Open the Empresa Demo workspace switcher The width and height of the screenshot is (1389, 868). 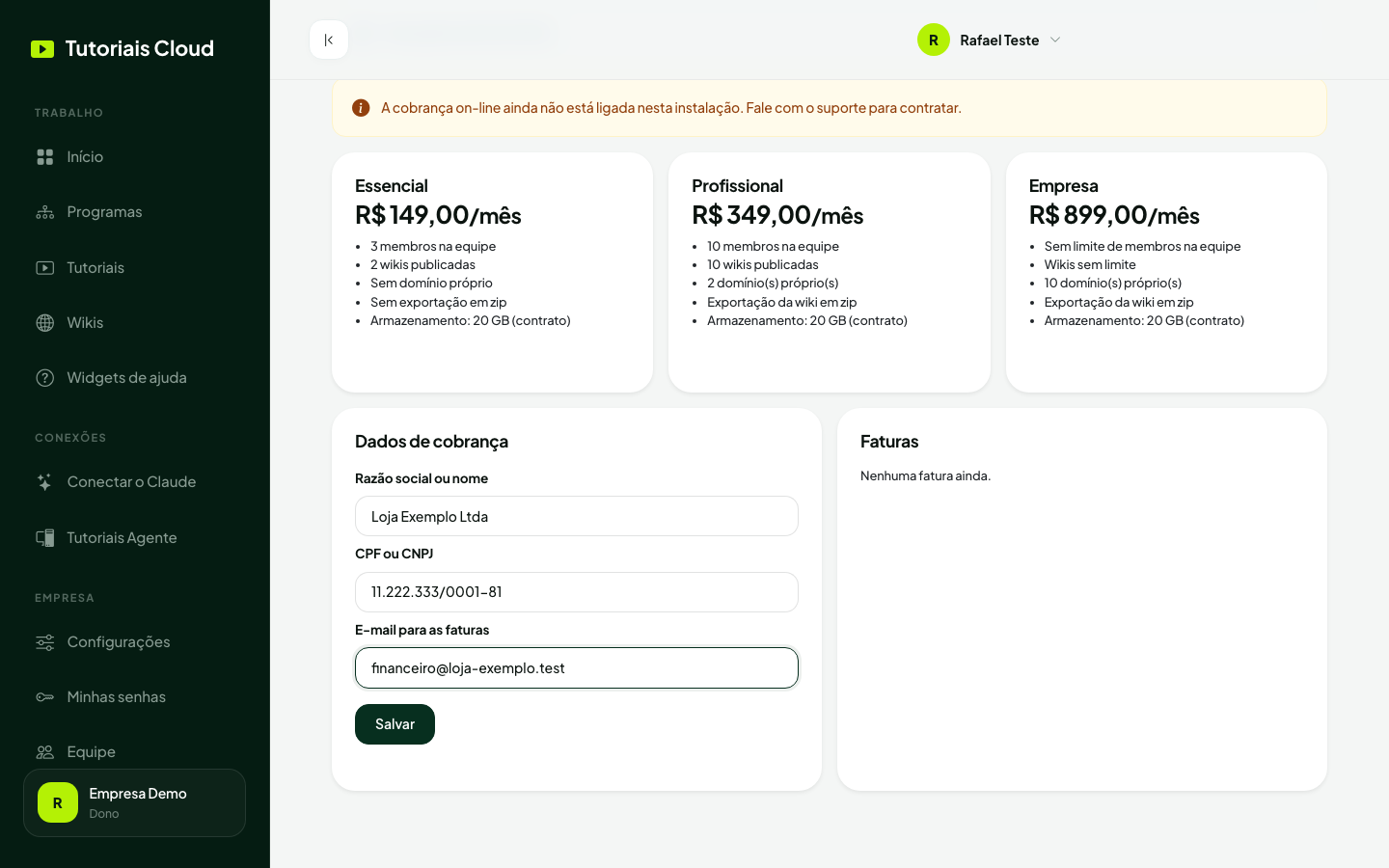coord(135,802)
